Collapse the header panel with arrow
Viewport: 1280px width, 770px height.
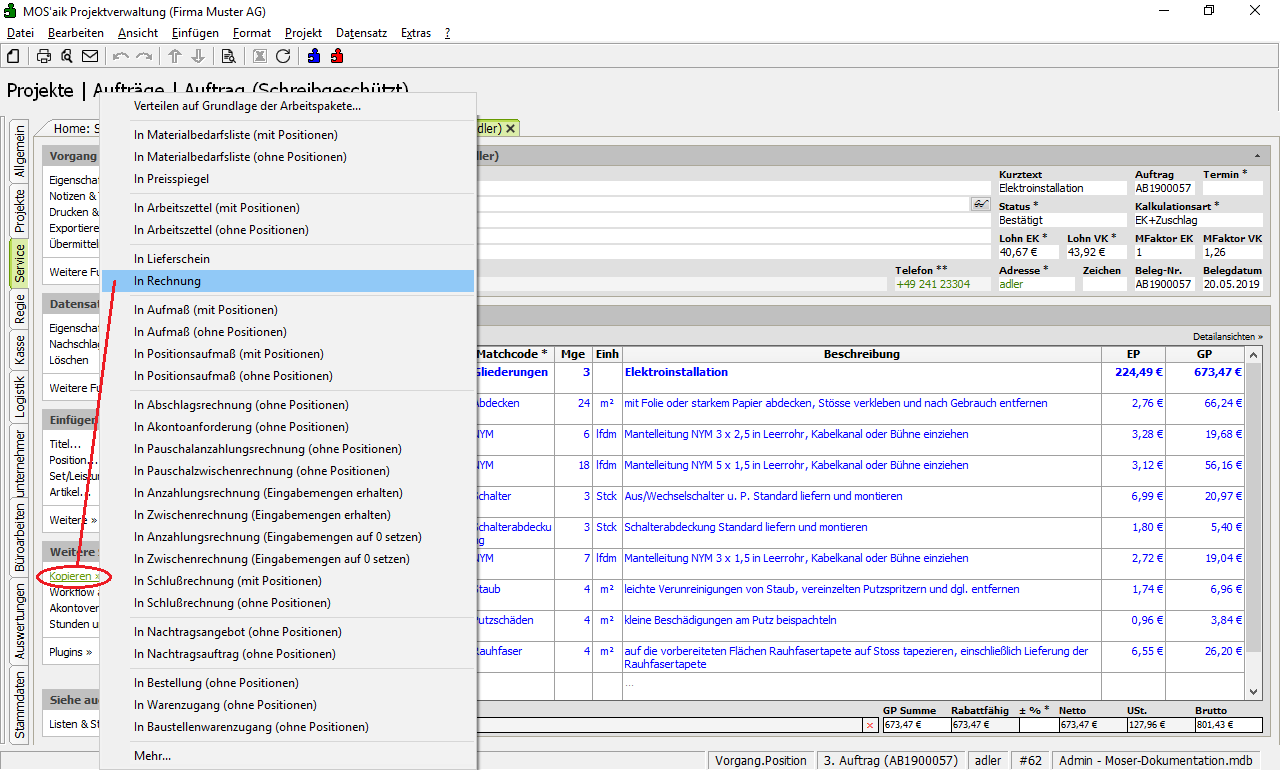click(x=1256, y=156)
